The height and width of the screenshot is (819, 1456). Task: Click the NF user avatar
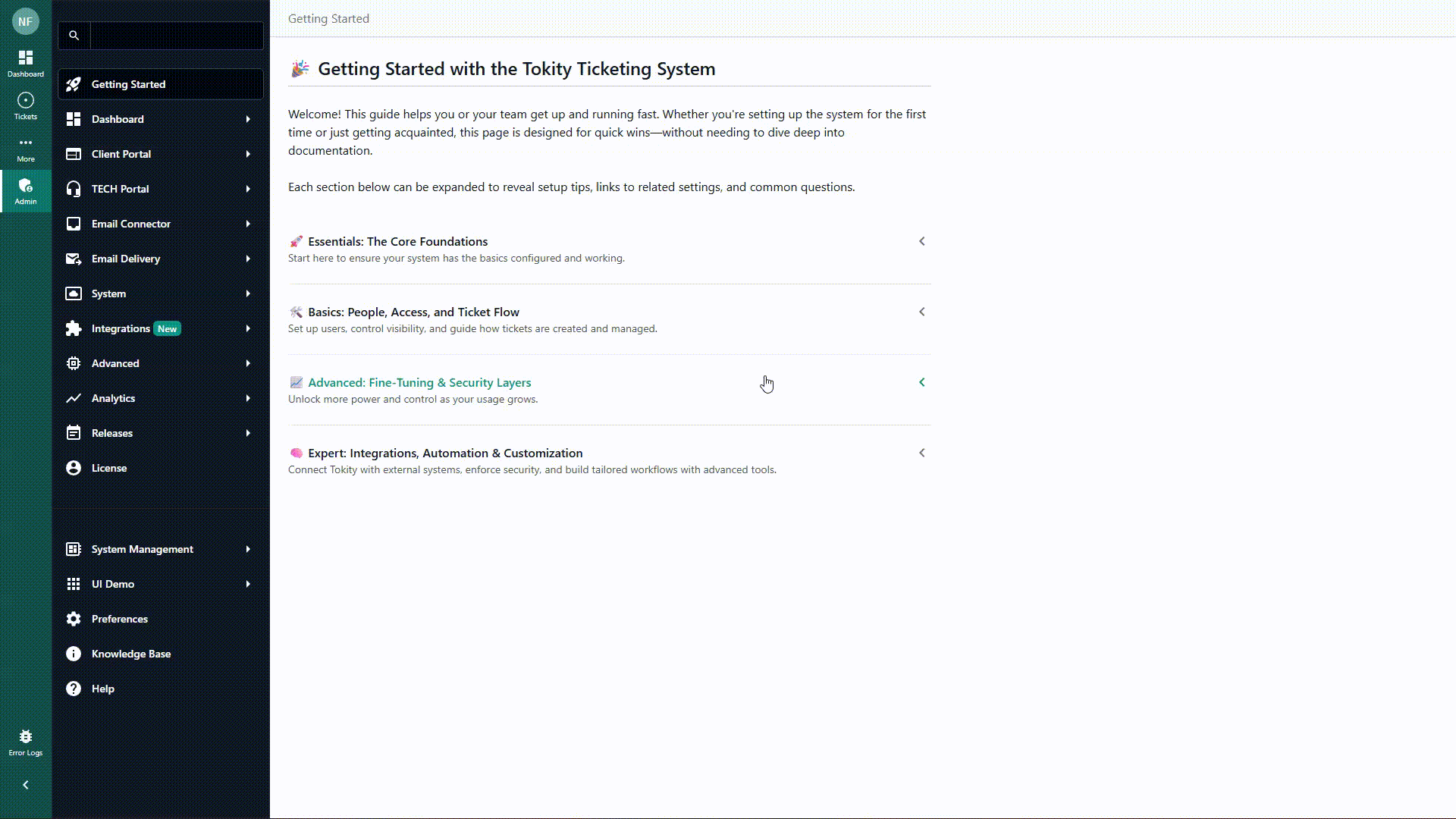pyautogui.click(x=25, y=21)
